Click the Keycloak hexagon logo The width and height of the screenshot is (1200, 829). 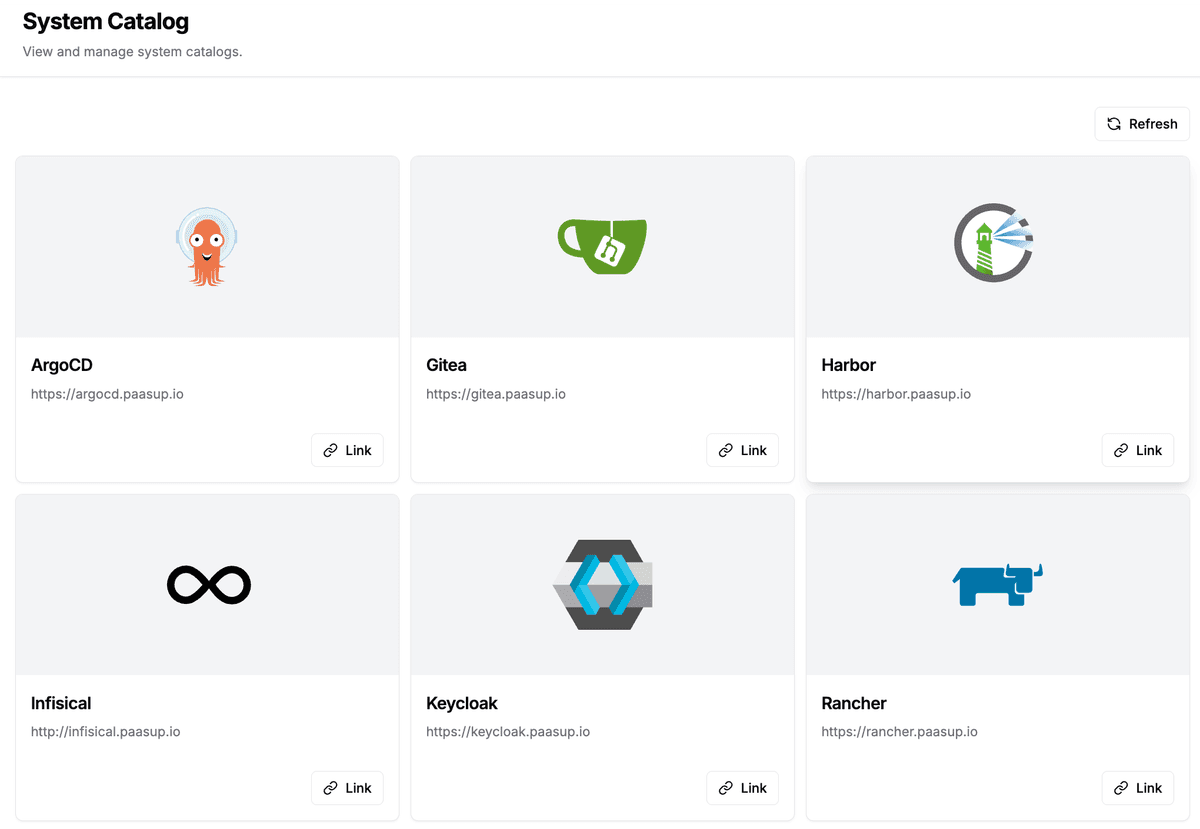[x=602, y=584]
